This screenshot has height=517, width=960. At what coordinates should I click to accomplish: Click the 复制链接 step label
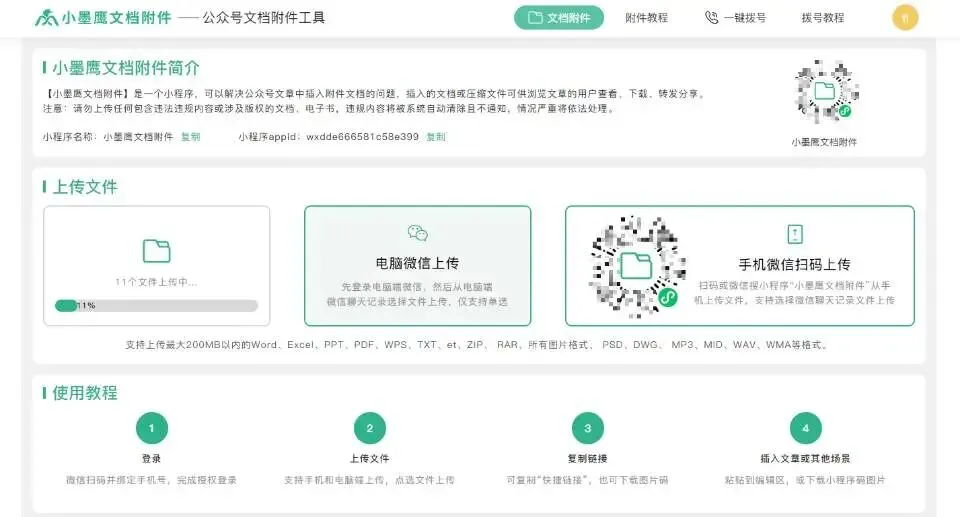[588, 458]
